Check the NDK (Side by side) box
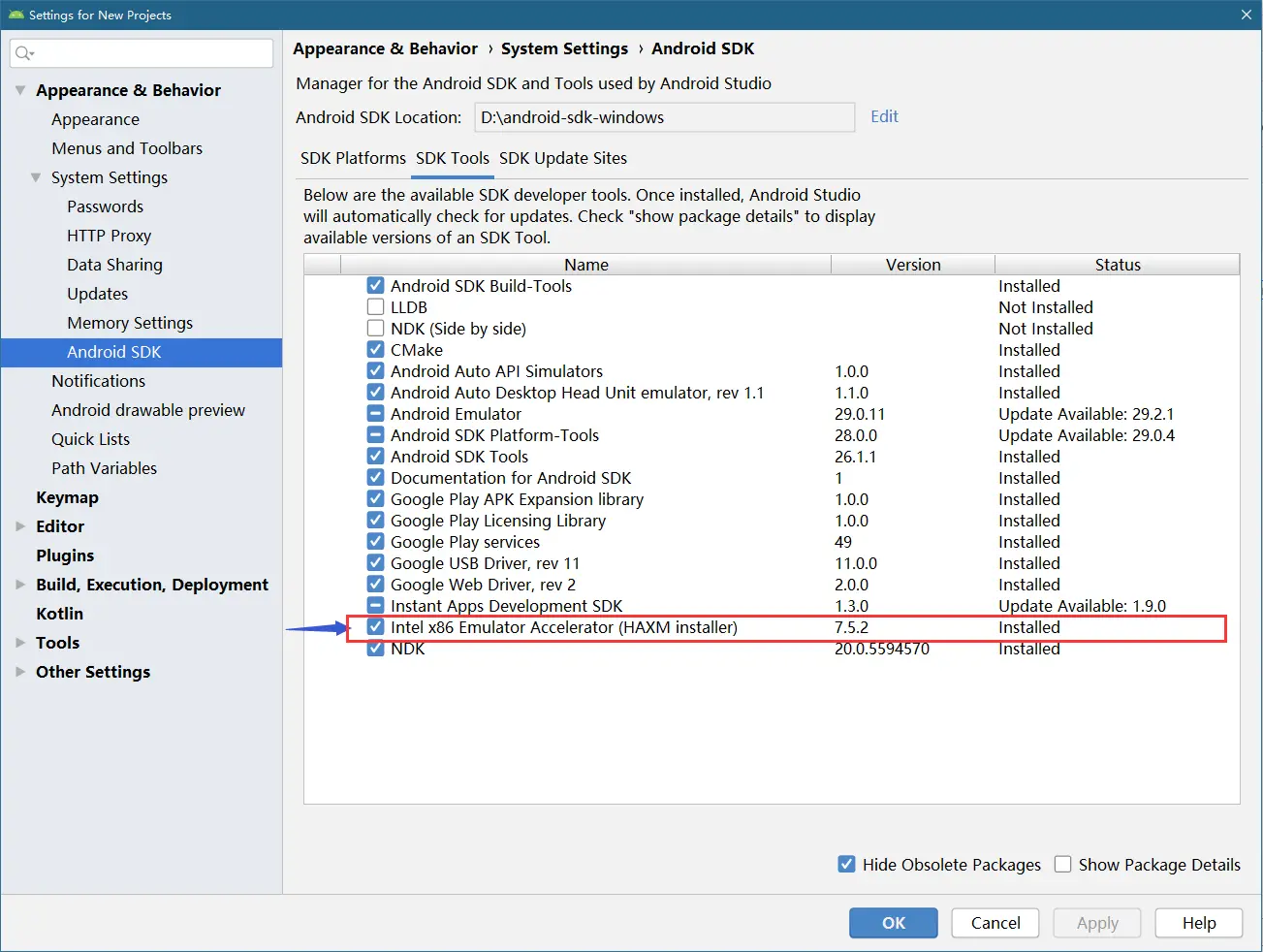 (375, 329)
